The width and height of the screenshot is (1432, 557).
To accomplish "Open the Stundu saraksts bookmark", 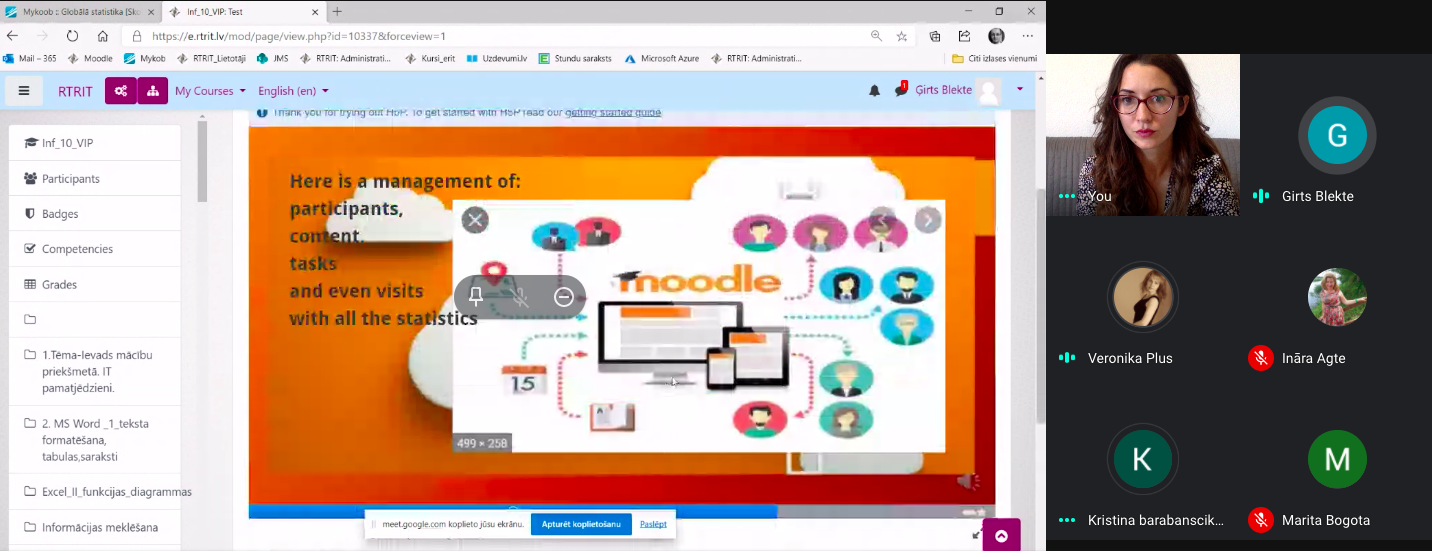I will 575,58.
